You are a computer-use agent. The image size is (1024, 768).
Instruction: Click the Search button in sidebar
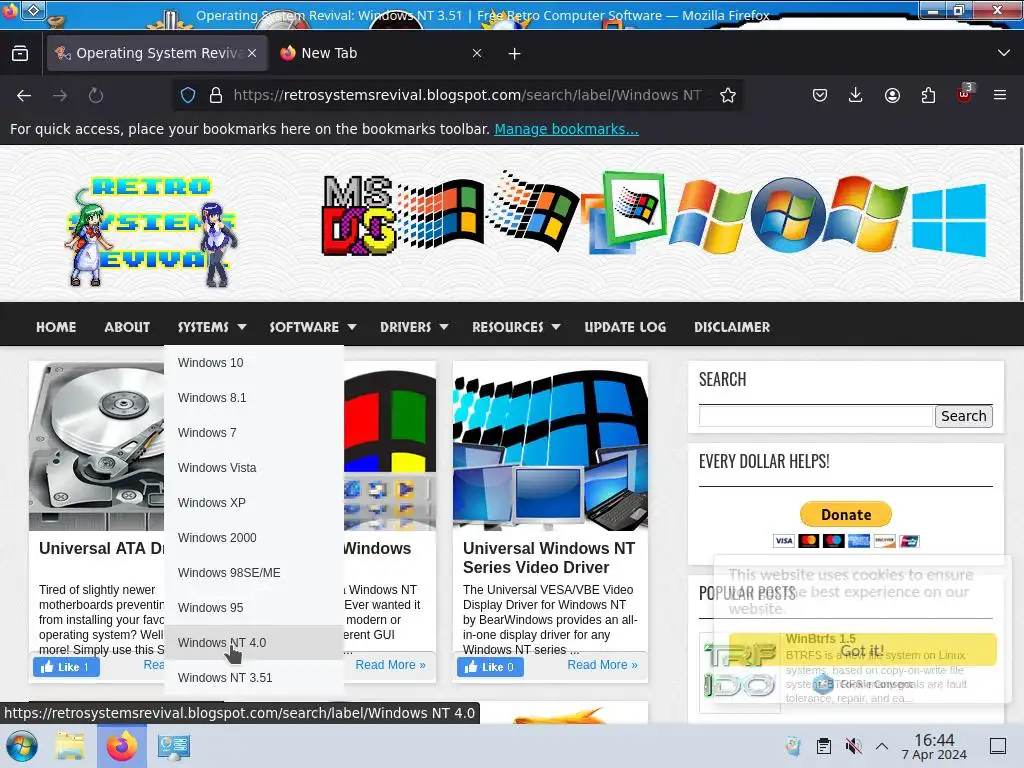[963, 416]
